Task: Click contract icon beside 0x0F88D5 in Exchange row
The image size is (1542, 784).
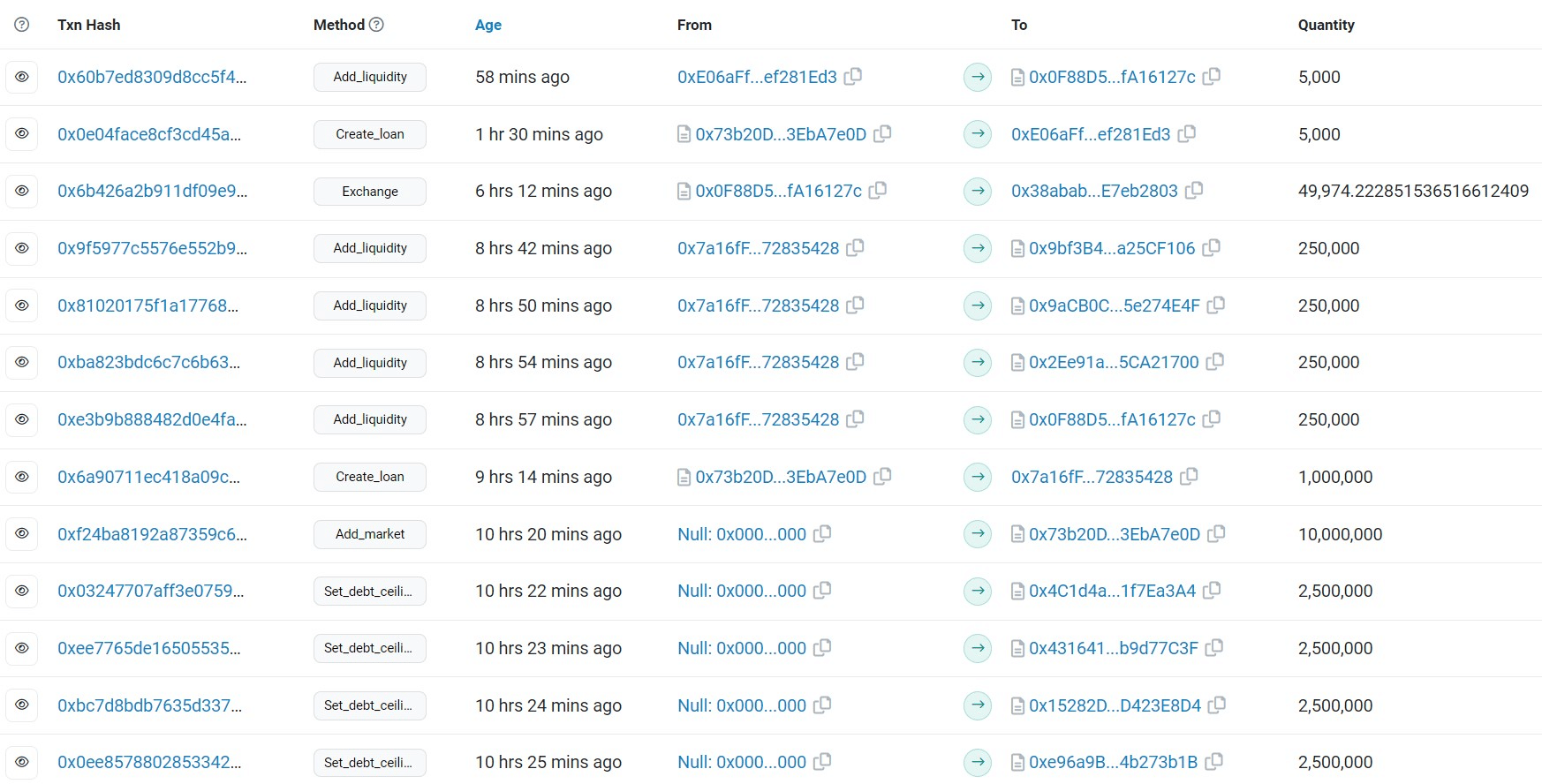Action: (684, 192)
